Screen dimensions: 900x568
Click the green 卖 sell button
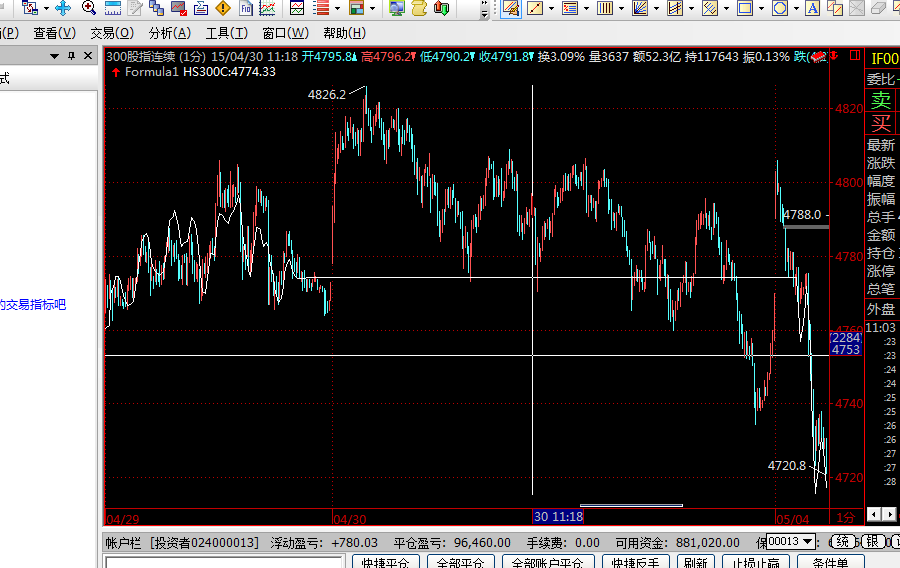point(880,100)
